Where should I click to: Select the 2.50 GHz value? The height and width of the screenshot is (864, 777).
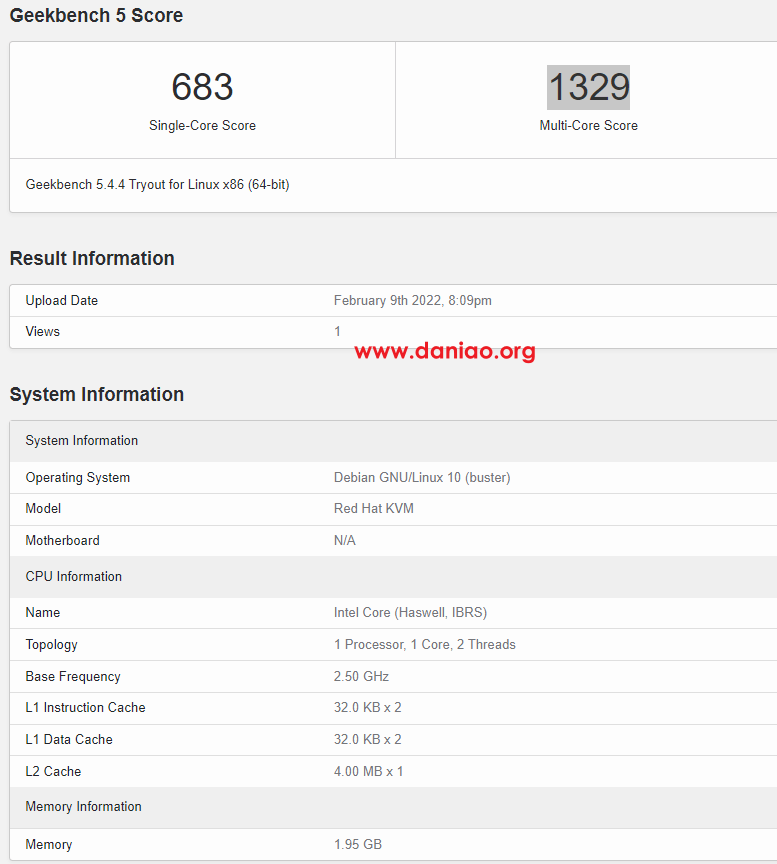pyautogui.click(x=361, y=677)
